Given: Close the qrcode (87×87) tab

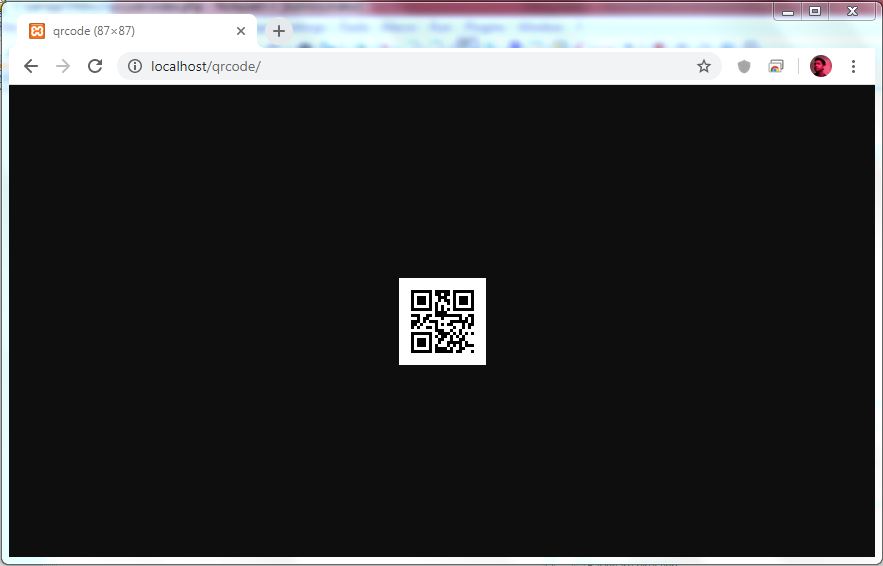Looking at the screenshot, I should (x=241, y=31).
